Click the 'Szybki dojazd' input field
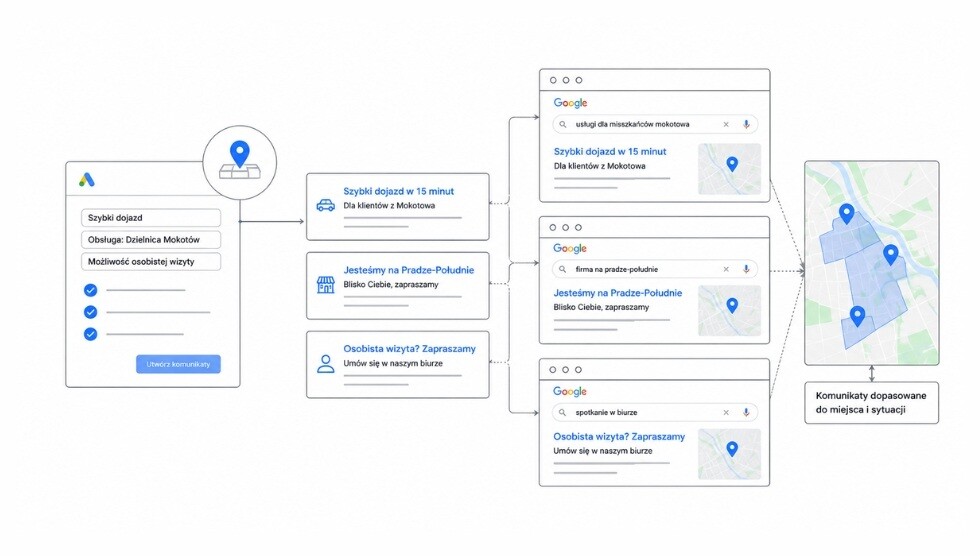 pos(151,218)
